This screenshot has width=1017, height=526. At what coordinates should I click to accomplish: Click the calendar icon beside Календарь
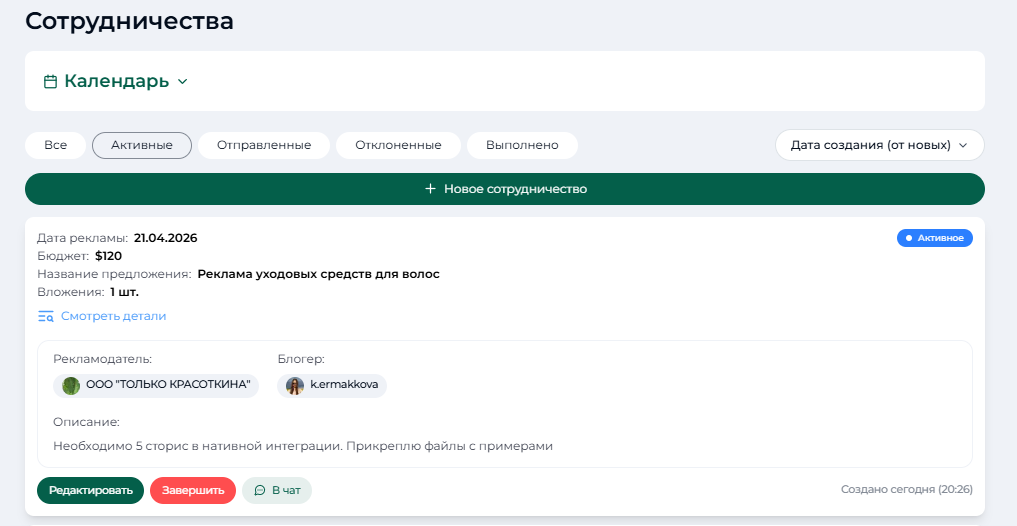[50, 82]
